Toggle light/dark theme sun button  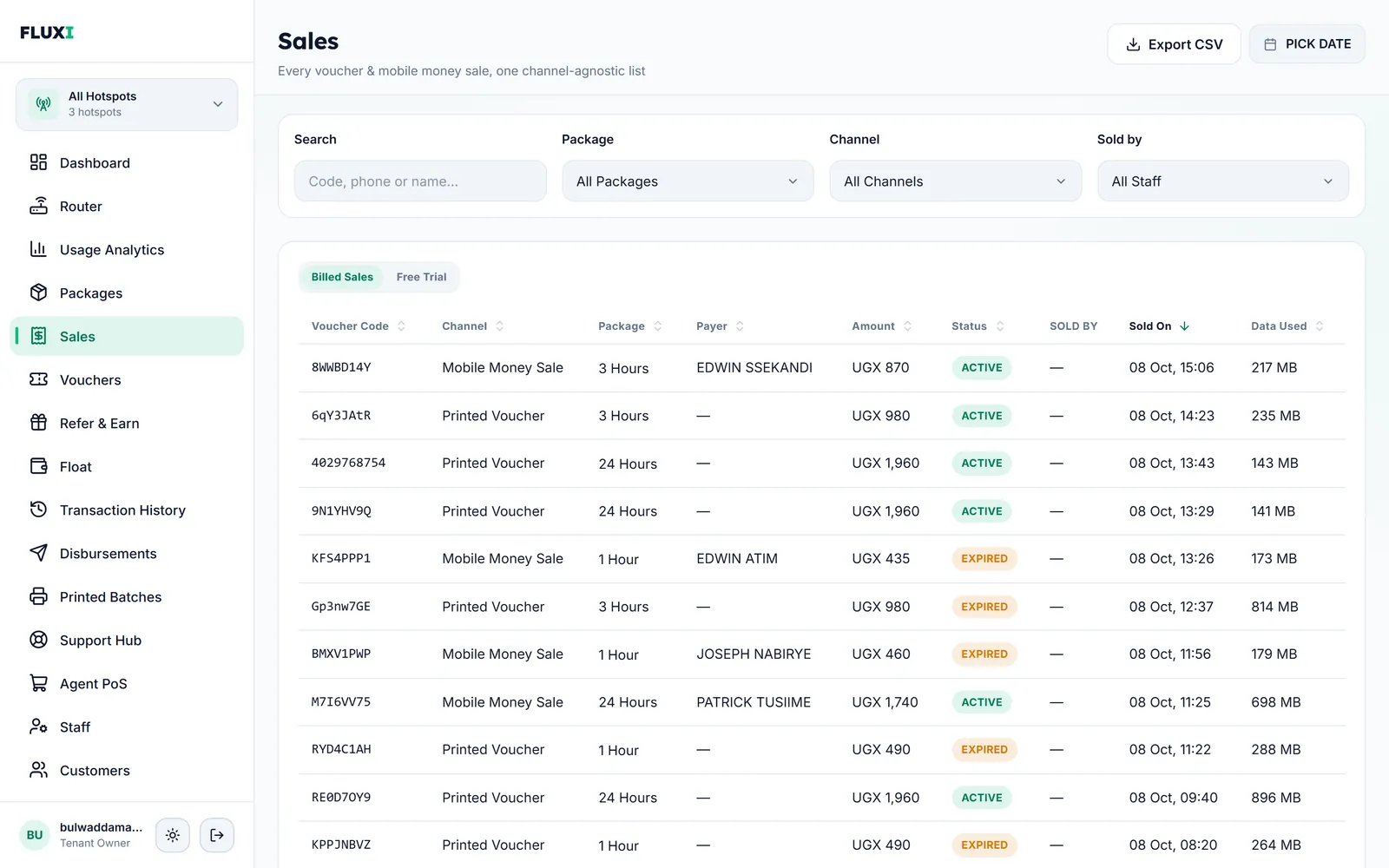173,835
